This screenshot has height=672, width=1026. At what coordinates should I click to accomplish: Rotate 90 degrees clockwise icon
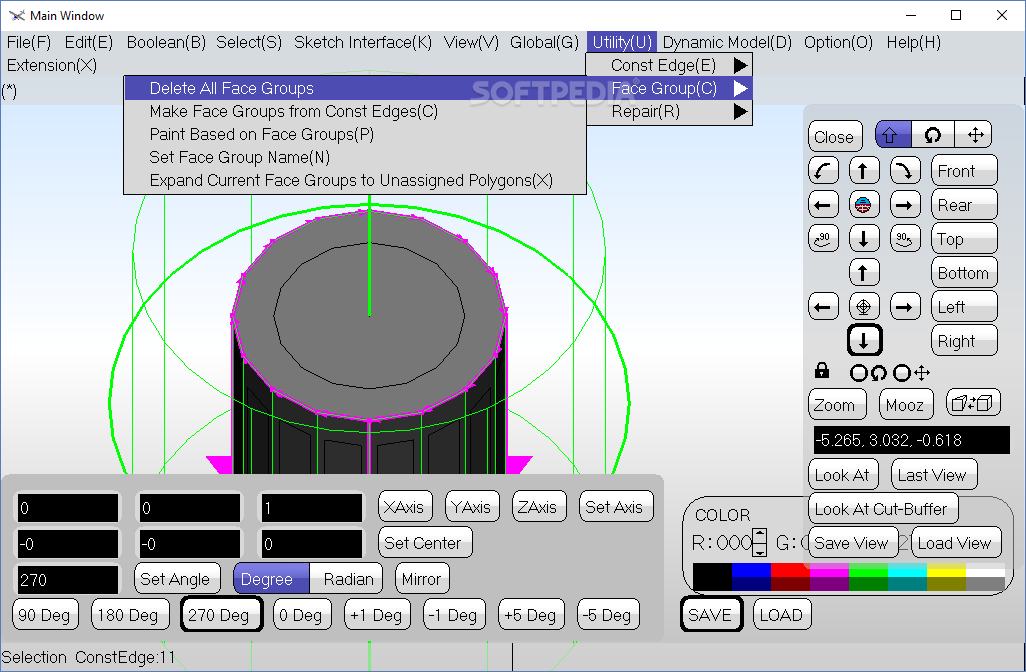905,238
